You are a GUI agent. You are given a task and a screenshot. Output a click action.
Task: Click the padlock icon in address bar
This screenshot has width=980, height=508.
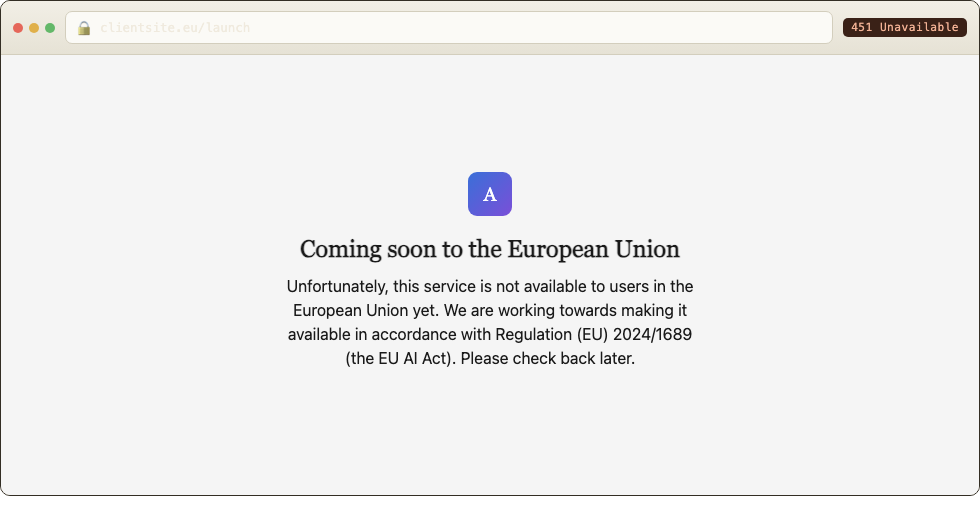click(84, 28)
